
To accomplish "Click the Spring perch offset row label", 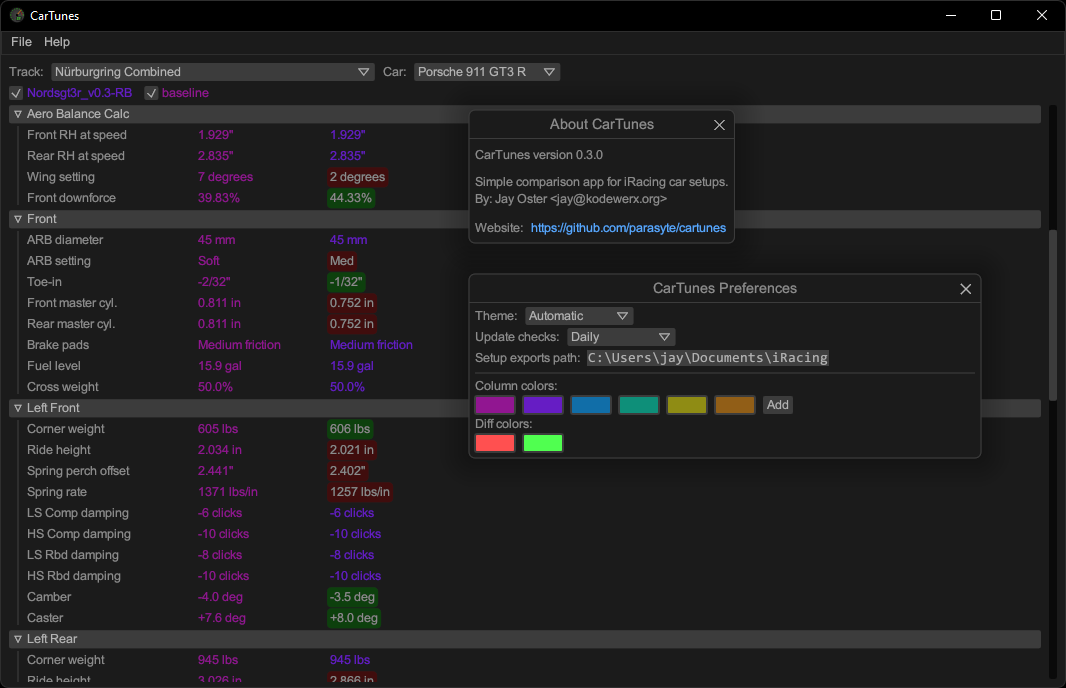I will 78,471.
